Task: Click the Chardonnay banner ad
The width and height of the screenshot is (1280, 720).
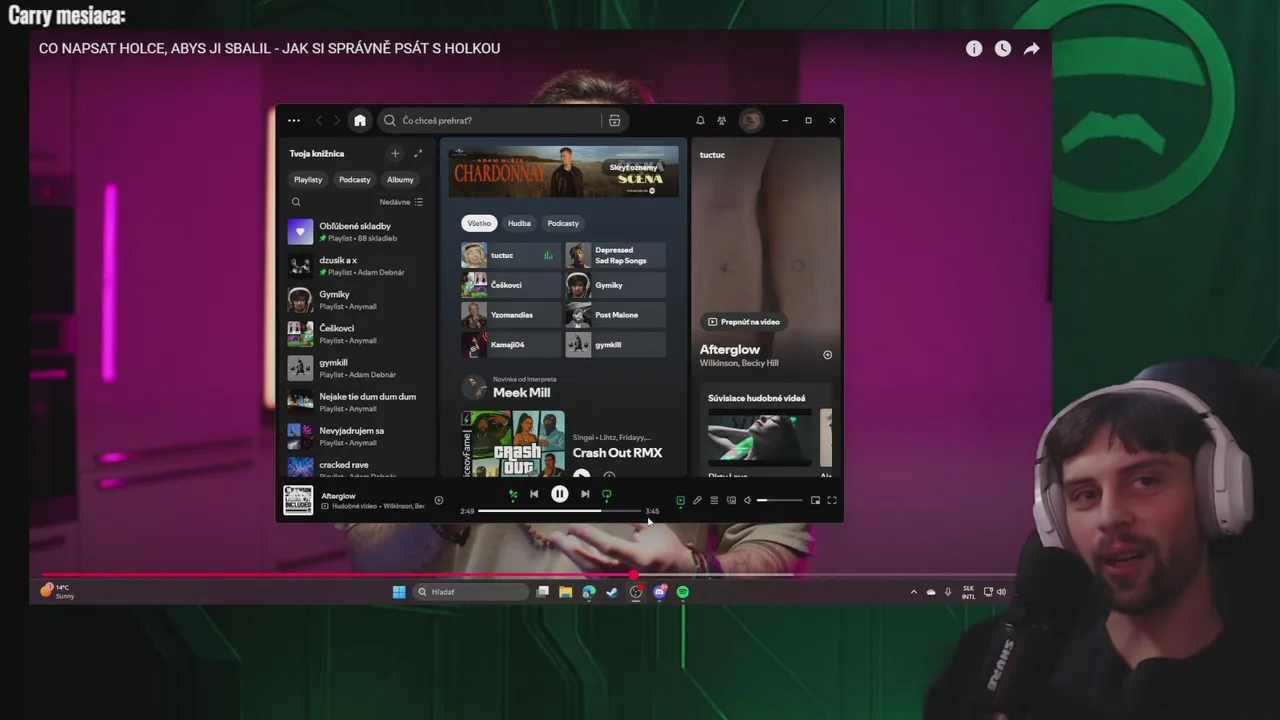Action: click(564, 172)
